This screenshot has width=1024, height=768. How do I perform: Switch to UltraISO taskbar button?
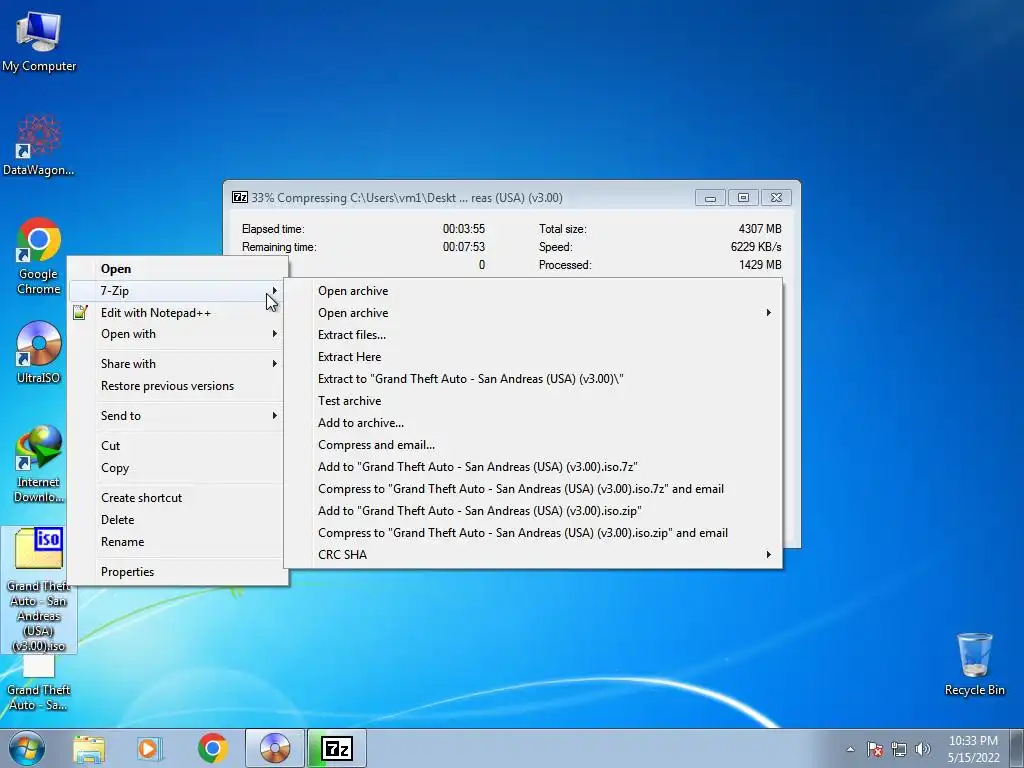click(275, 748)
